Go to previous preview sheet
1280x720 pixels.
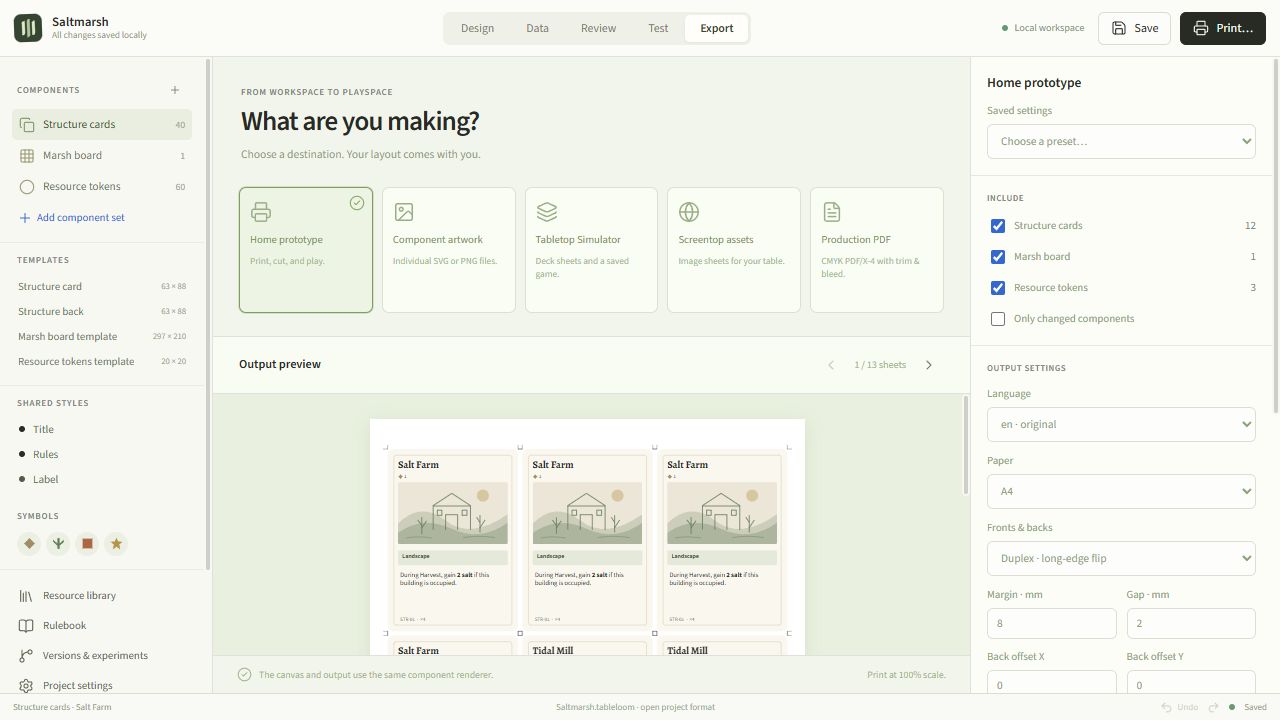[x=831, y=365]
